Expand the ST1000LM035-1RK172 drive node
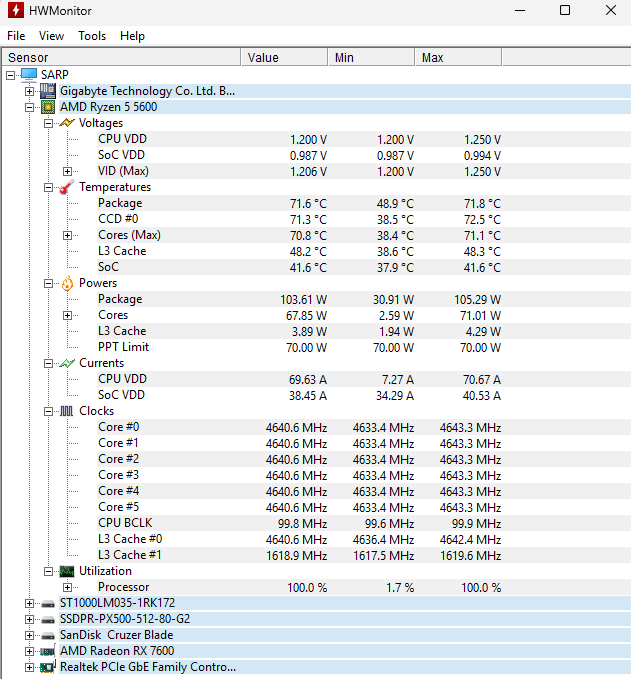The image size is (631, 679). [x=29, y=604]
